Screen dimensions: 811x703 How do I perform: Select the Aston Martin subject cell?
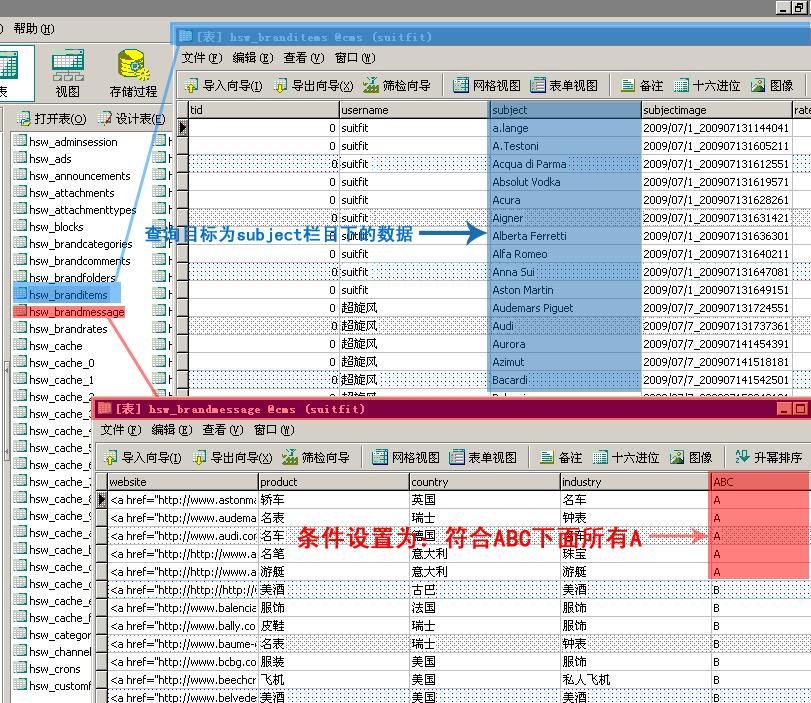click(x=565, y=290)
